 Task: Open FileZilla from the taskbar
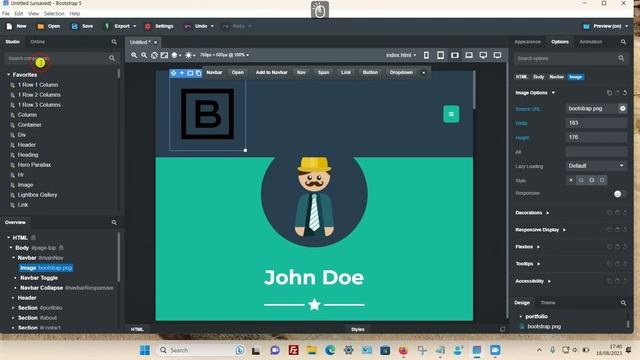(x=293, y=350)
